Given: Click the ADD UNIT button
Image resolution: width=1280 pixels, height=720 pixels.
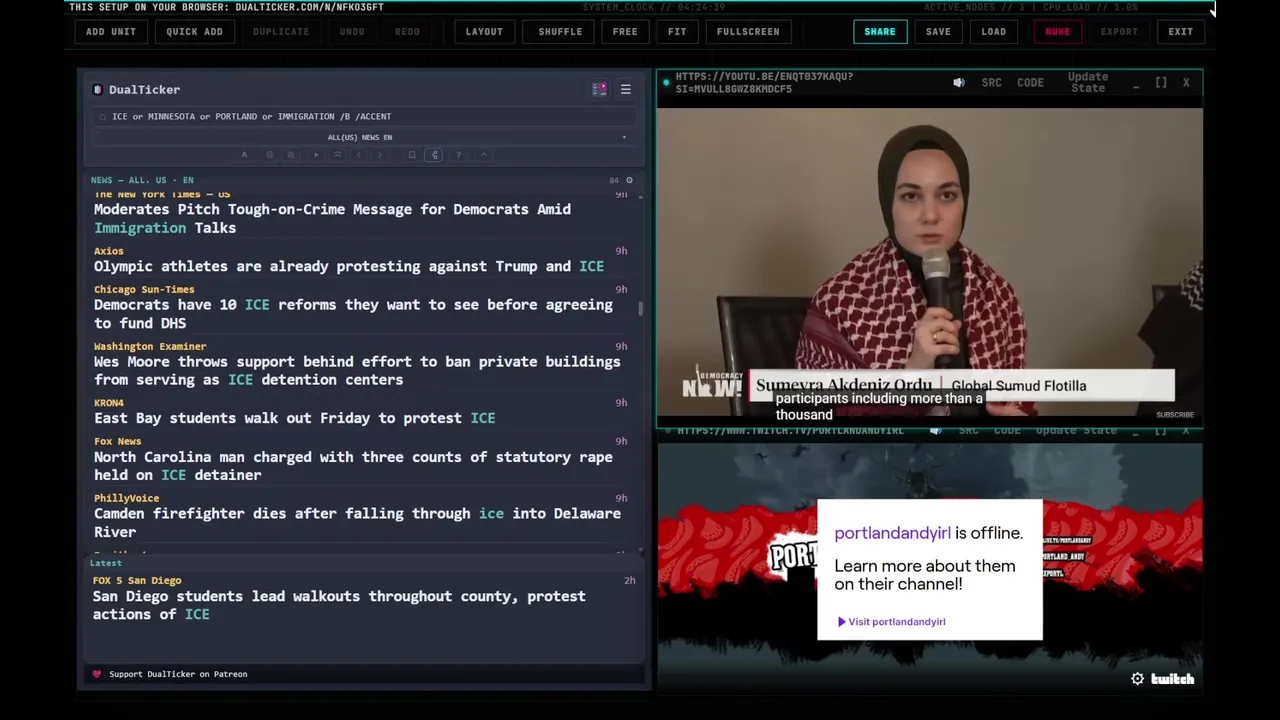Looking at the screenshot, I should [x=111, y=32].
